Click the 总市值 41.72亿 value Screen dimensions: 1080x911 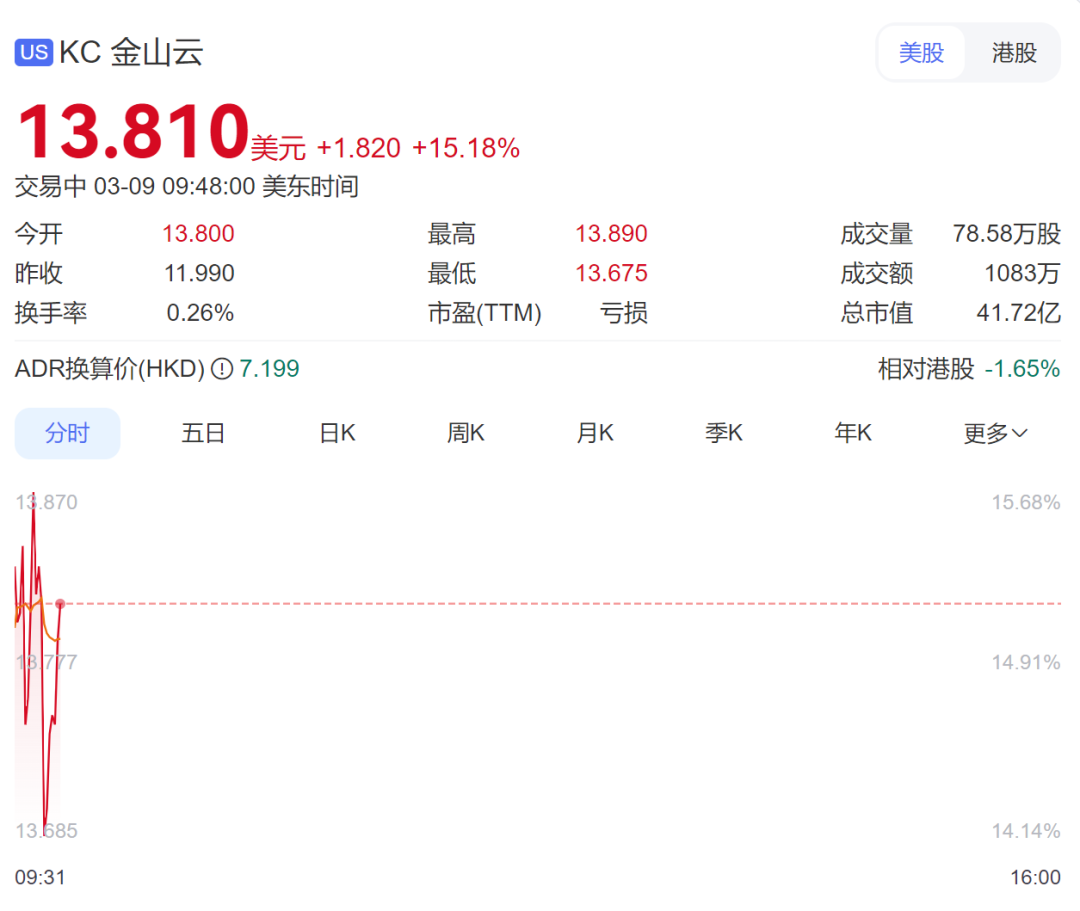point(1018,313)
